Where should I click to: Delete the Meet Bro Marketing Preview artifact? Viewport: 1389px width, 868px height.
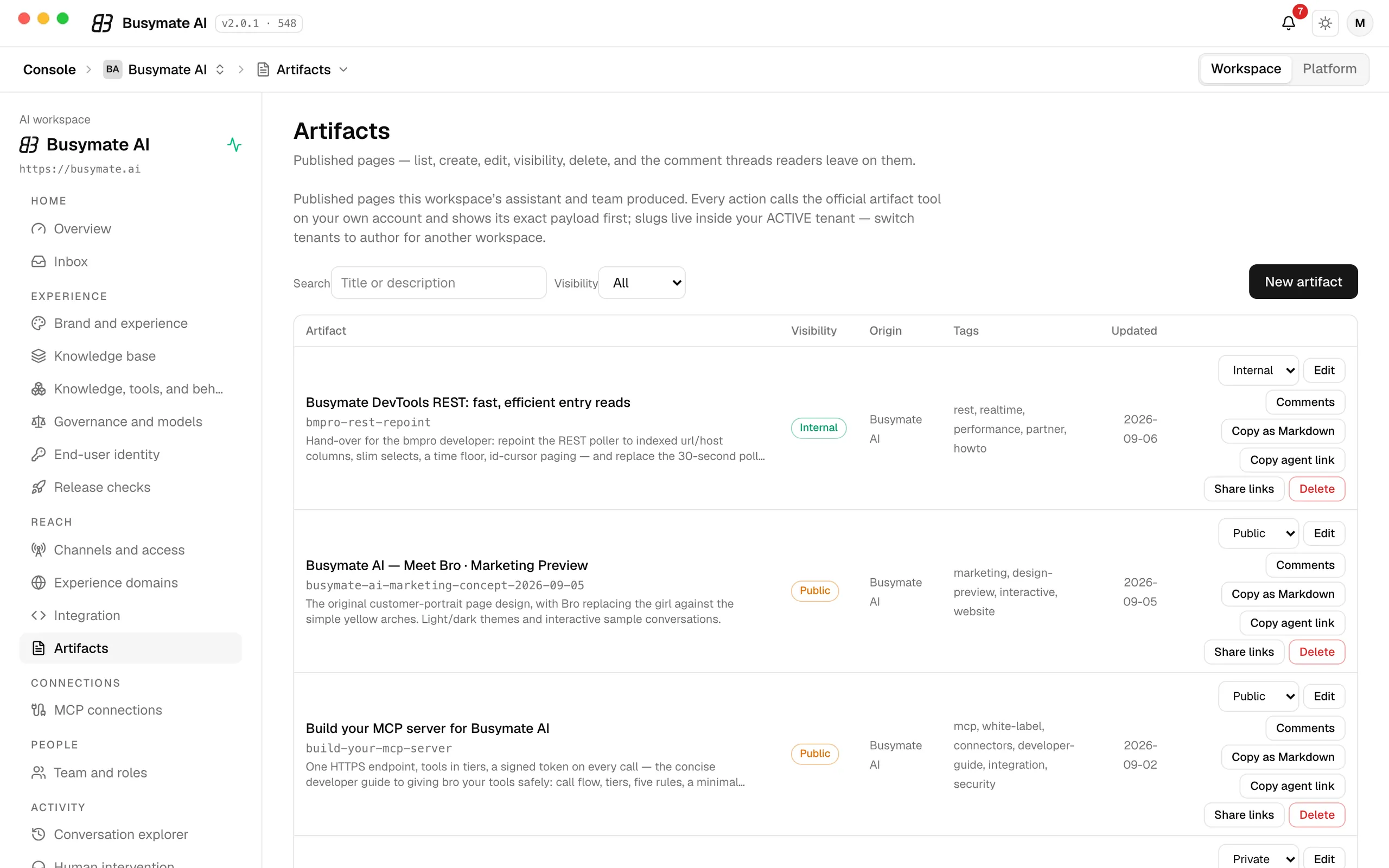[x=1316, y=652]
